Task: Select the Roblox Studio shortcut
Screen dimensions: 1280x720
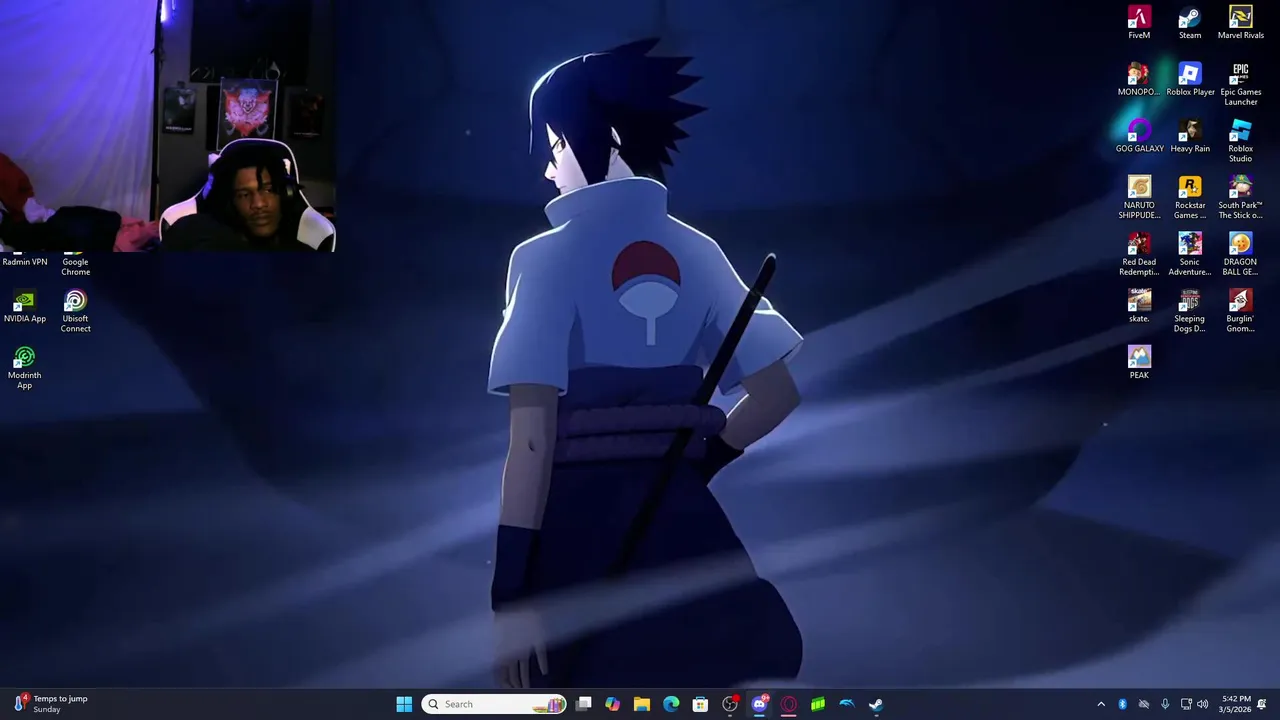Action: 1240,142
